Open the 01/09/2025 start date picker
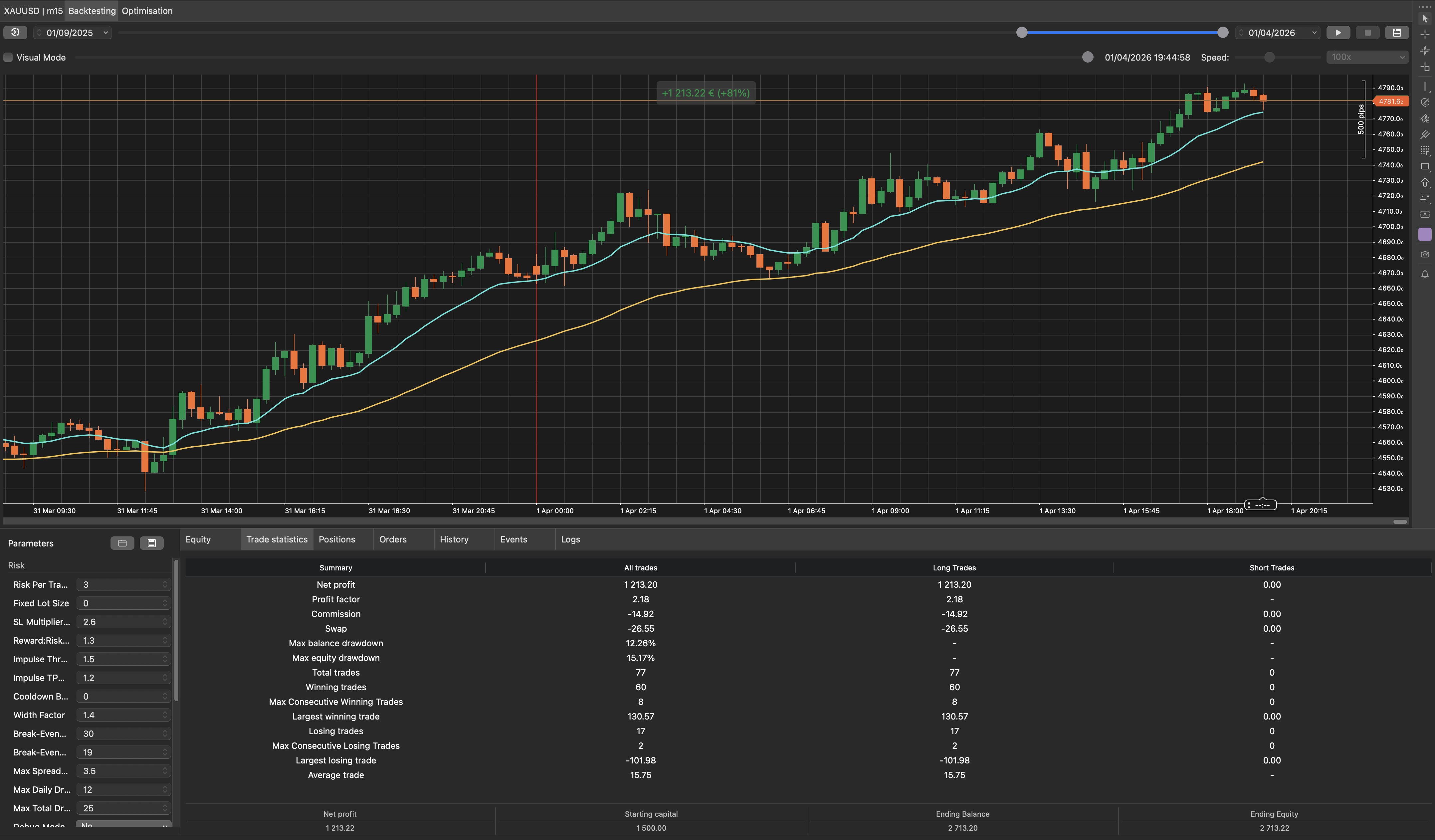The height and width of the screenshot is (840, 1435). (x=72, y=33)
